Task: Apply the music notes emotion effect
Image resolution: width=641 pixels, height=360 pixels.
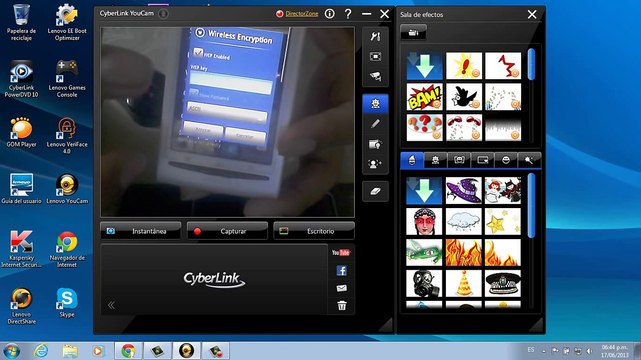Action: (x=503, y=97)
